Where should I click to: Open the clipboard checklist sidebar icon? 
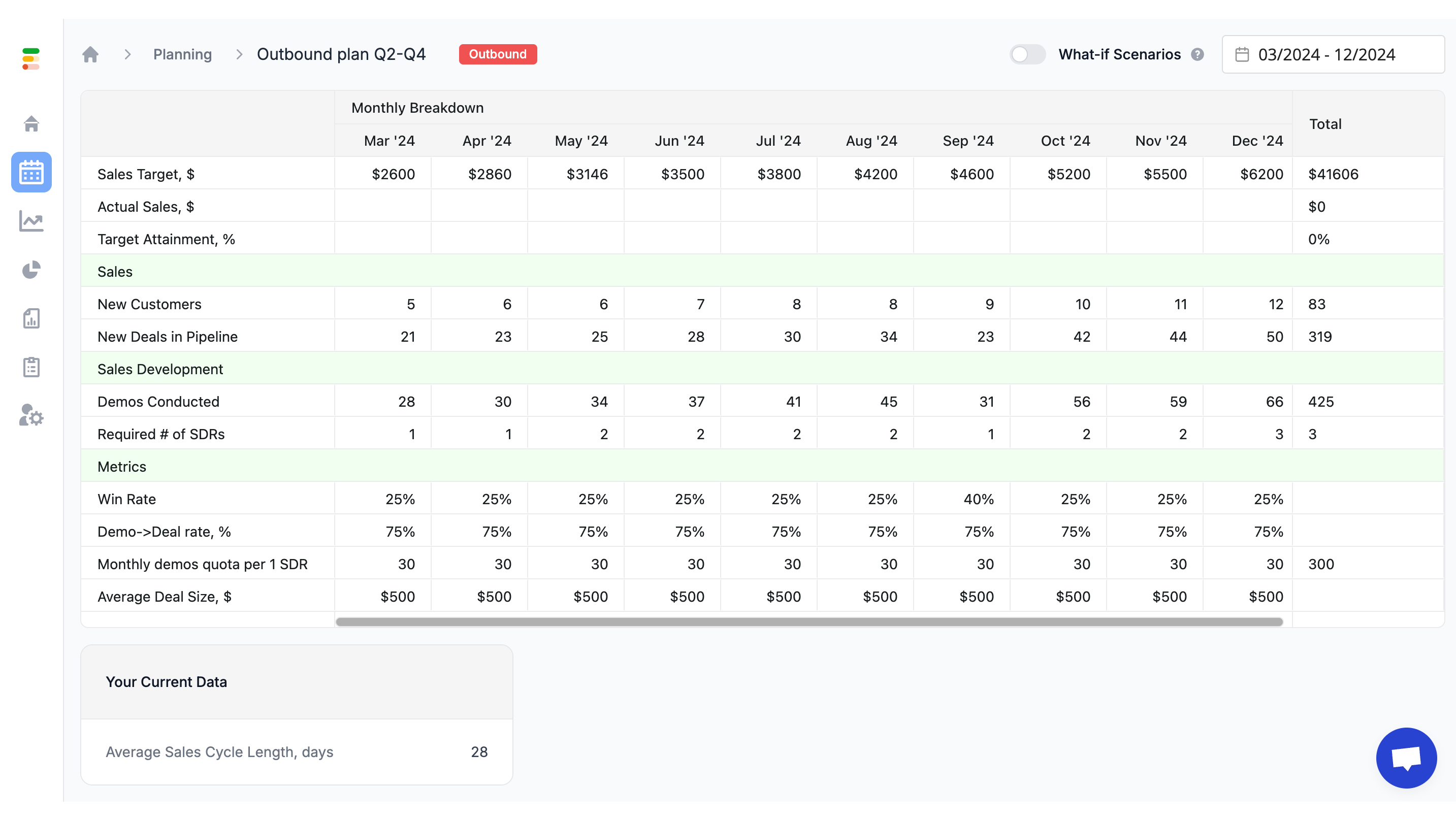(31, 367)
